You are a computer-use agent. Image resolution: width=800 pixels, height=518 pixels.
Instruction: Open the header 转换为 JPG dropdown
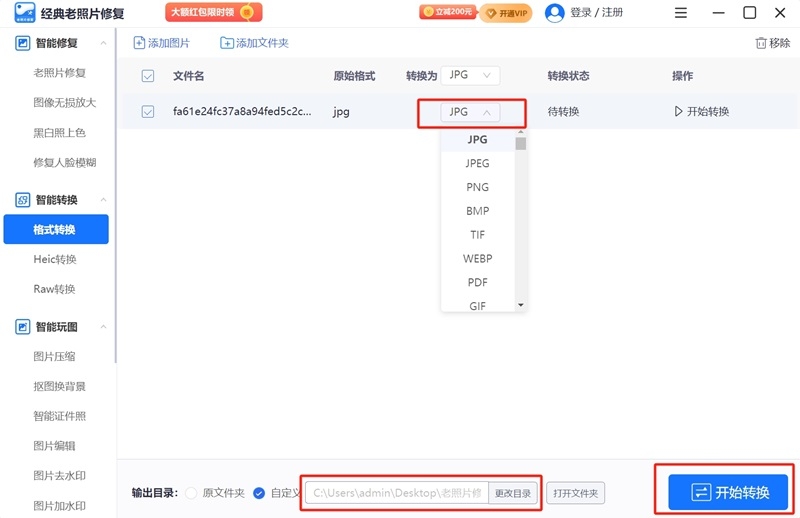click(x=470, y=76)
